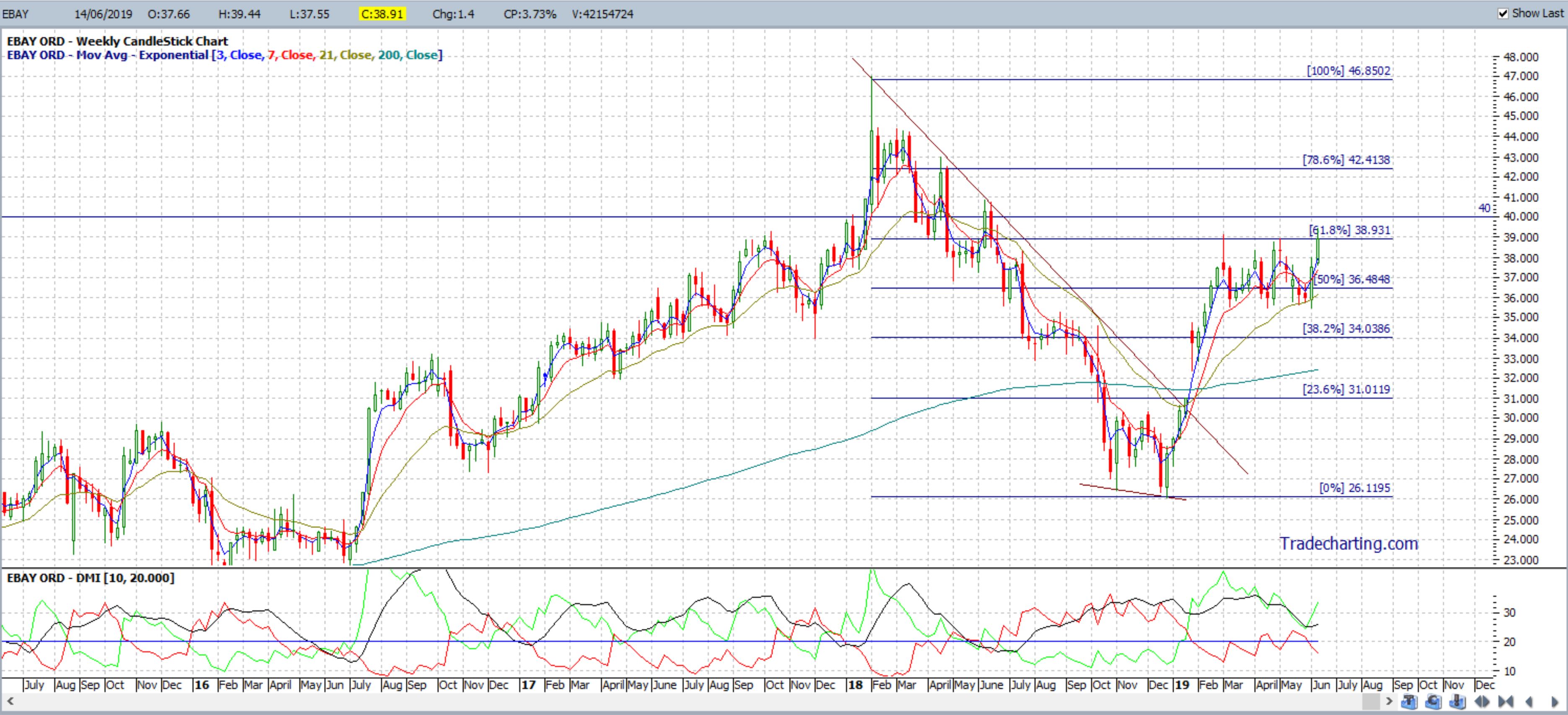Click the chart icon with exclamation mark

point(1457,702)
